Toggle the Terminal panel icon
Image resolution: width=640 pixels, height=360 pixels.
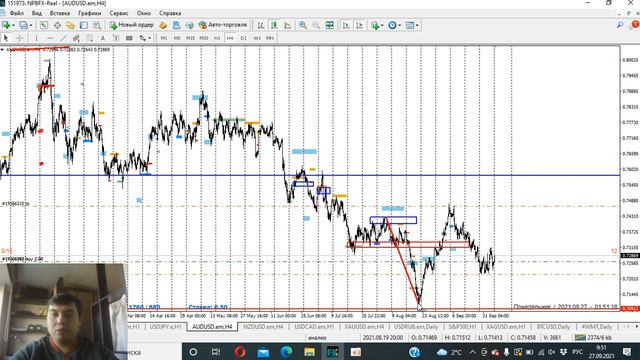(84, 25)
